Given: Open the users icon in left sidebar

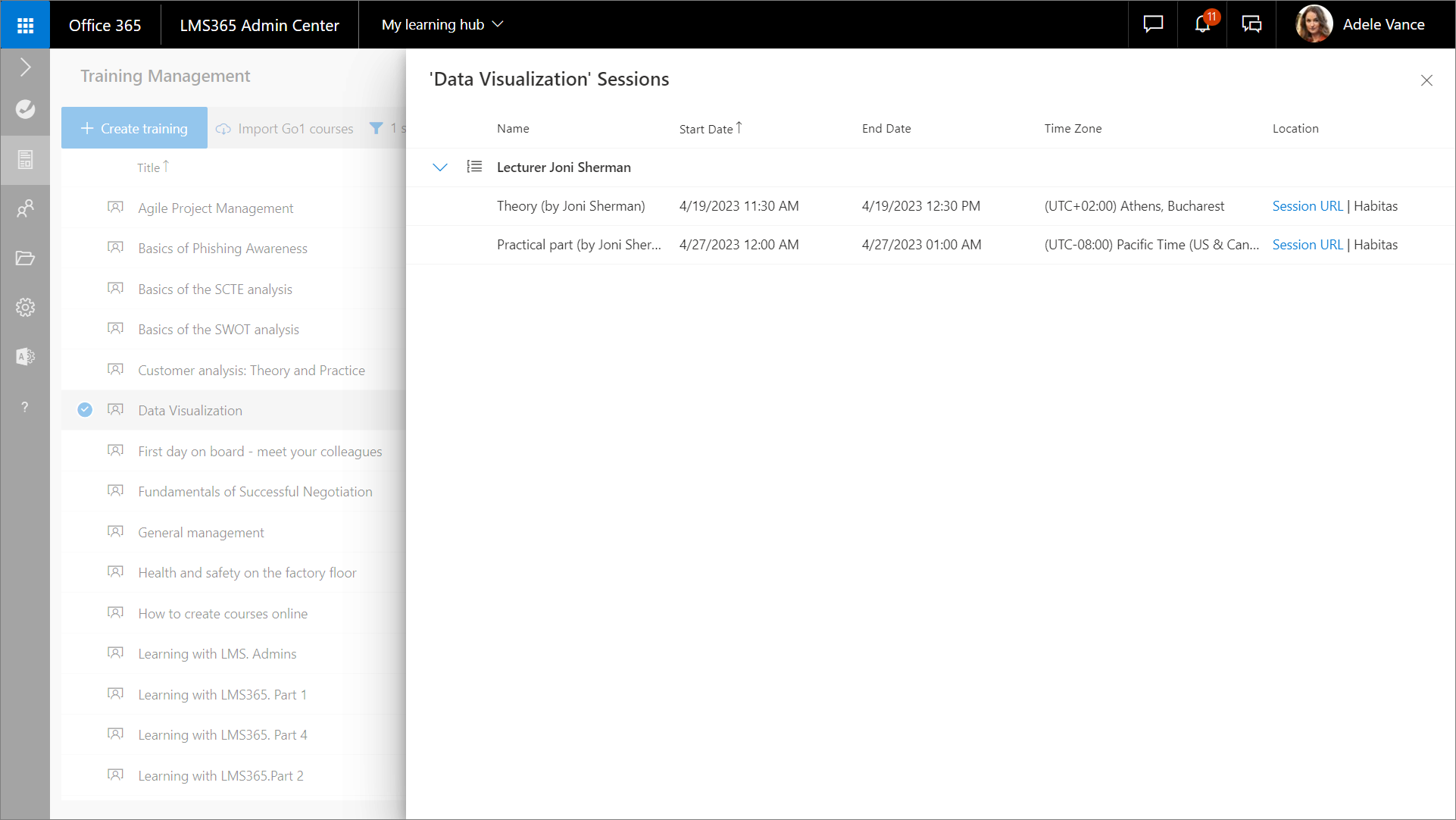Looking at the screenshot, I should (x=25, y=208).
